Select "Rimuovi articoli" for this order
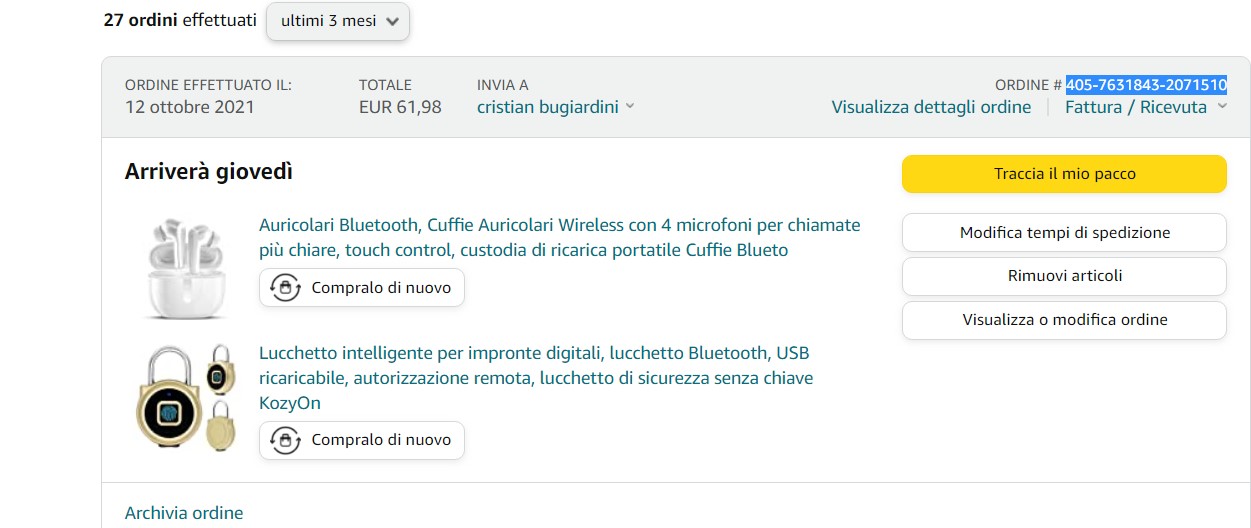Viewport: 1251px width, 528px height. [1064, 276]
